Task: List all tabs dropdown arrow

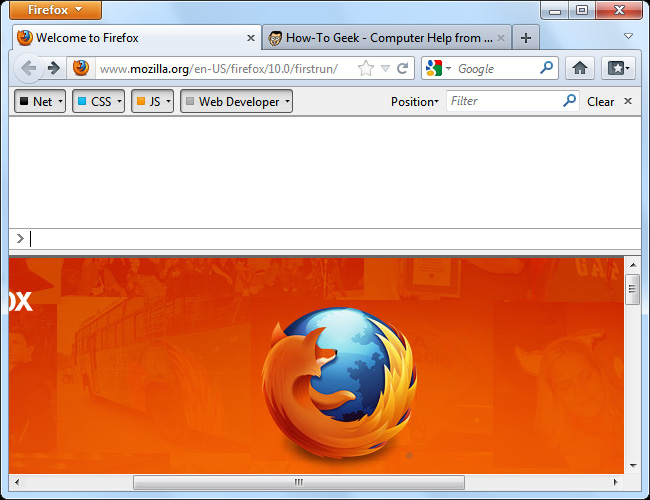Action: click(628, 36)
